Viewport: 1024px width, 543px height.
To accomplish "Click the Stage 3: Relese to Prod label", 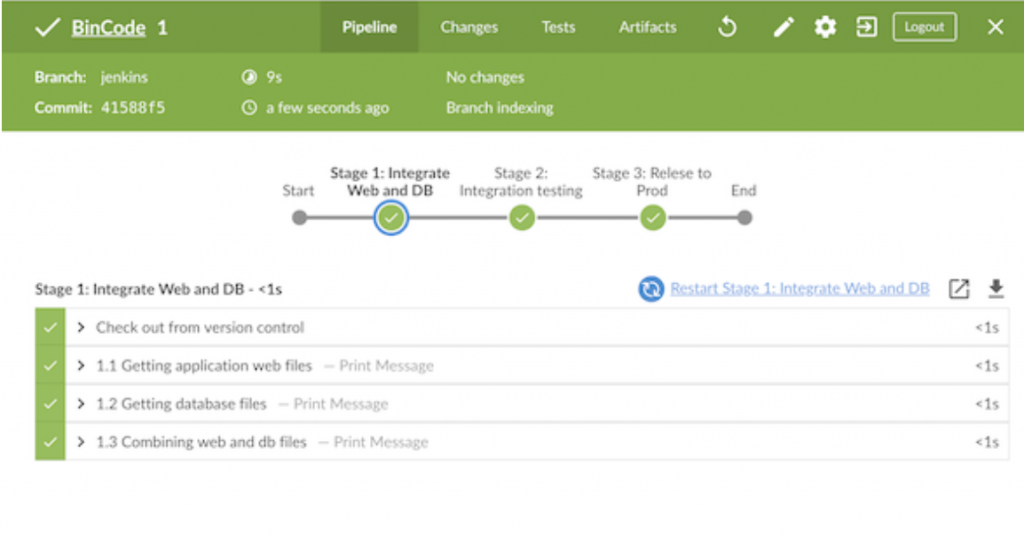I will click(x=652, y=182).
